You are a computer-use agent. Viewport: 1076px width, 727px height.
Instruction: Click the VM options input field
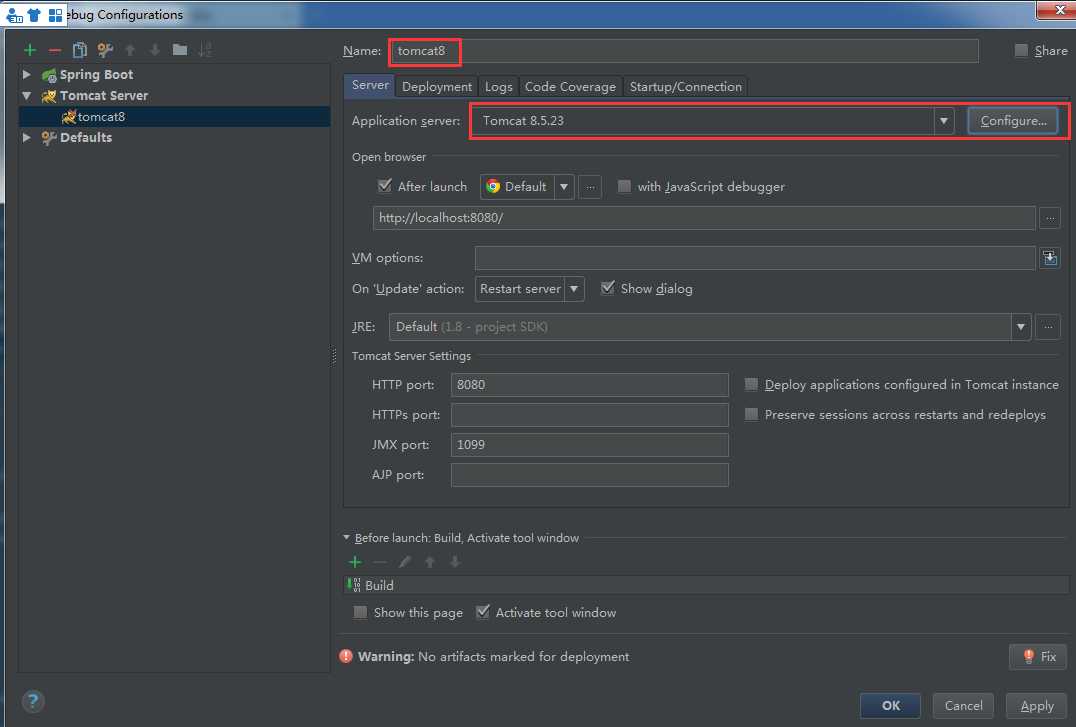tap(755, 258)
